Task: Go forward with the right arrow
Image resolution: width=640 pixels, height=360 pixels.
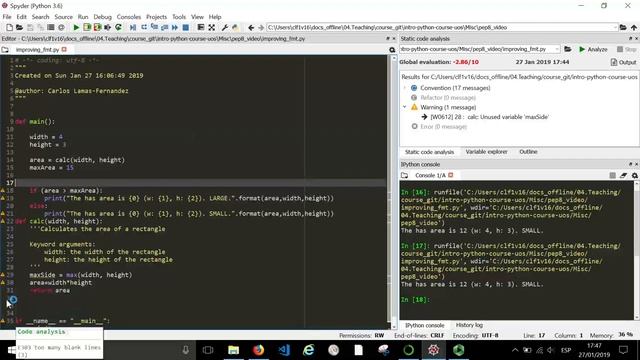Action: (x=261, y=27)
